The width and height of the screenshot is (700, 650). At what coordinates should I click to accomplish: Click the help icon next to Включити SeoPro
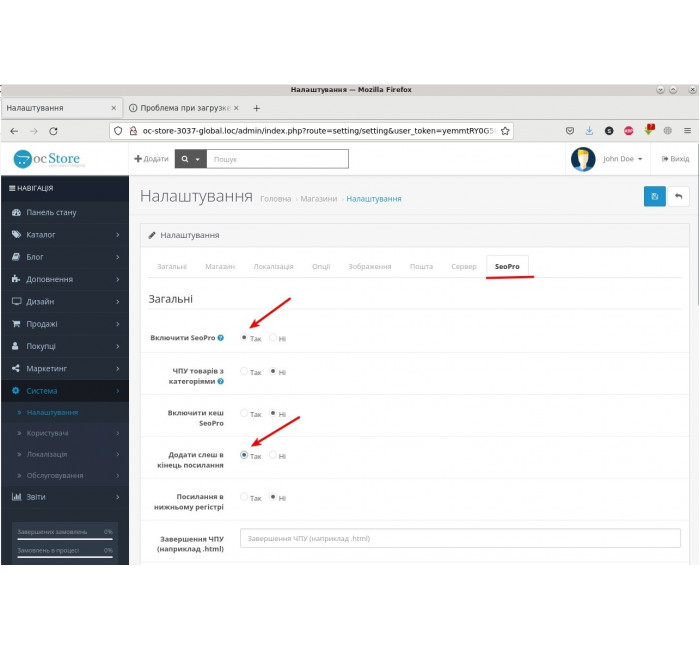221,338
